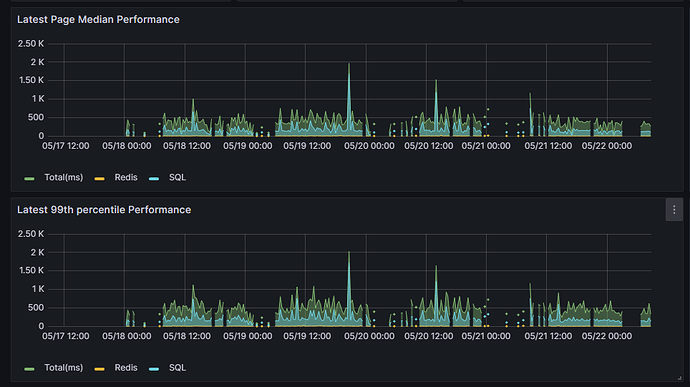Click 05/20 00:00 label on median chart axis
This screenshot has height=387, width=690.
[x=369, y=146]
